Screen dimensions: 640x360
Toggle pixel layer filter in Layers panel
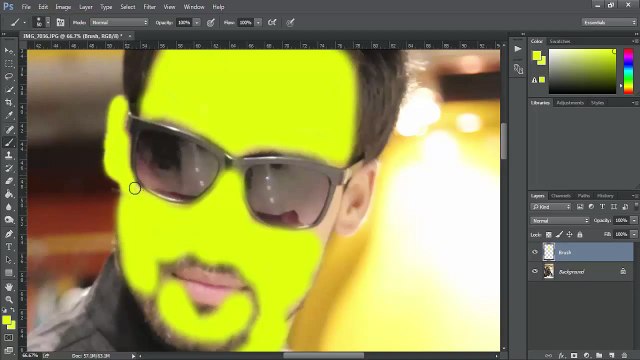click(x=580, y=207)
